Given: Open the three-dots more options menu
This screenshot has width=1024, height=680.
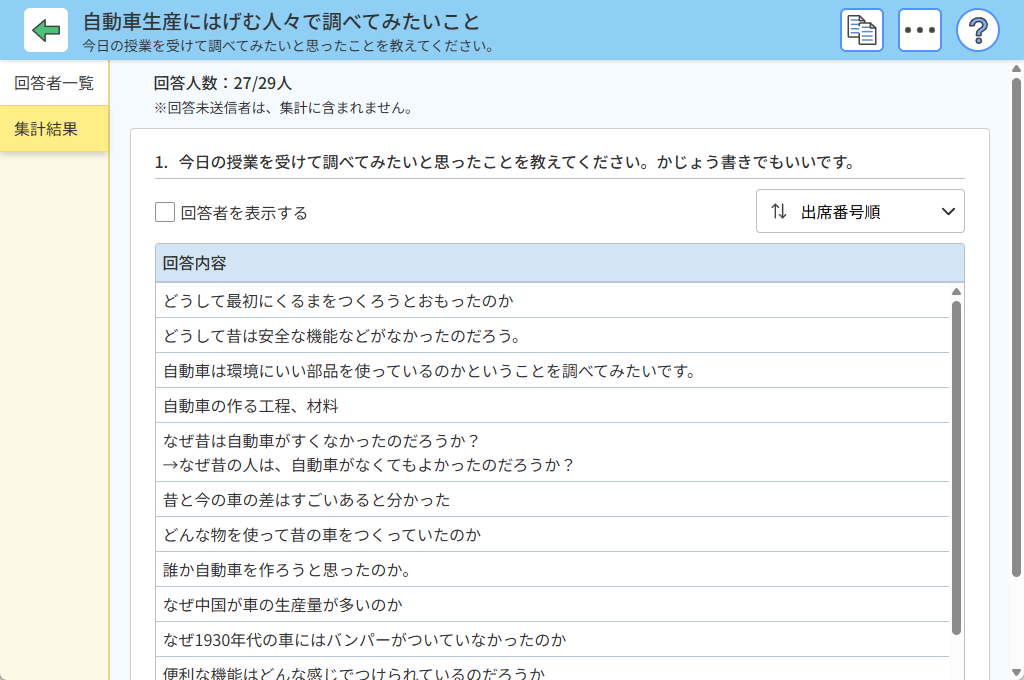Looking at the screenshot, I should coord(919,30).
